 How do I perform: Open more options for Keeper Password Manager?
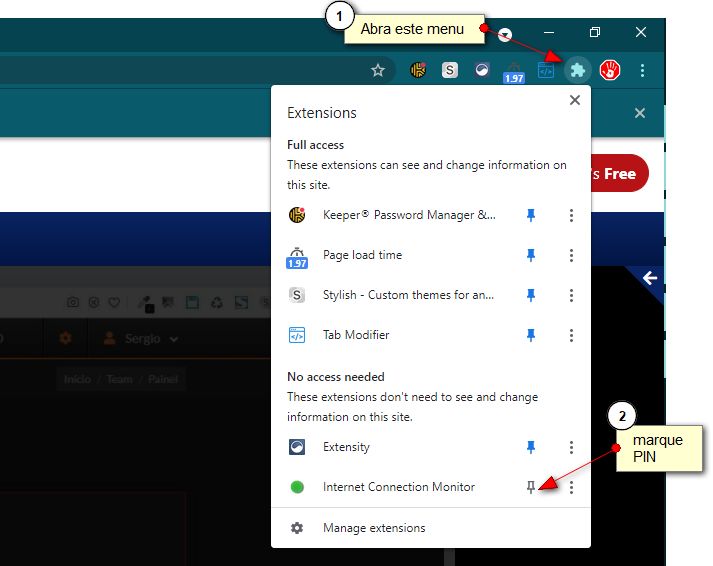(571, 215)
